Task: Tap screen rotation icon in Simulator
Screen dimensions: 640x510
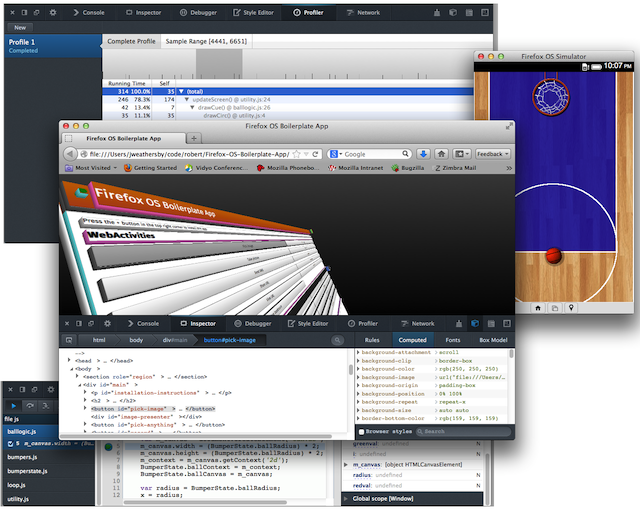Action: [555, 308]
